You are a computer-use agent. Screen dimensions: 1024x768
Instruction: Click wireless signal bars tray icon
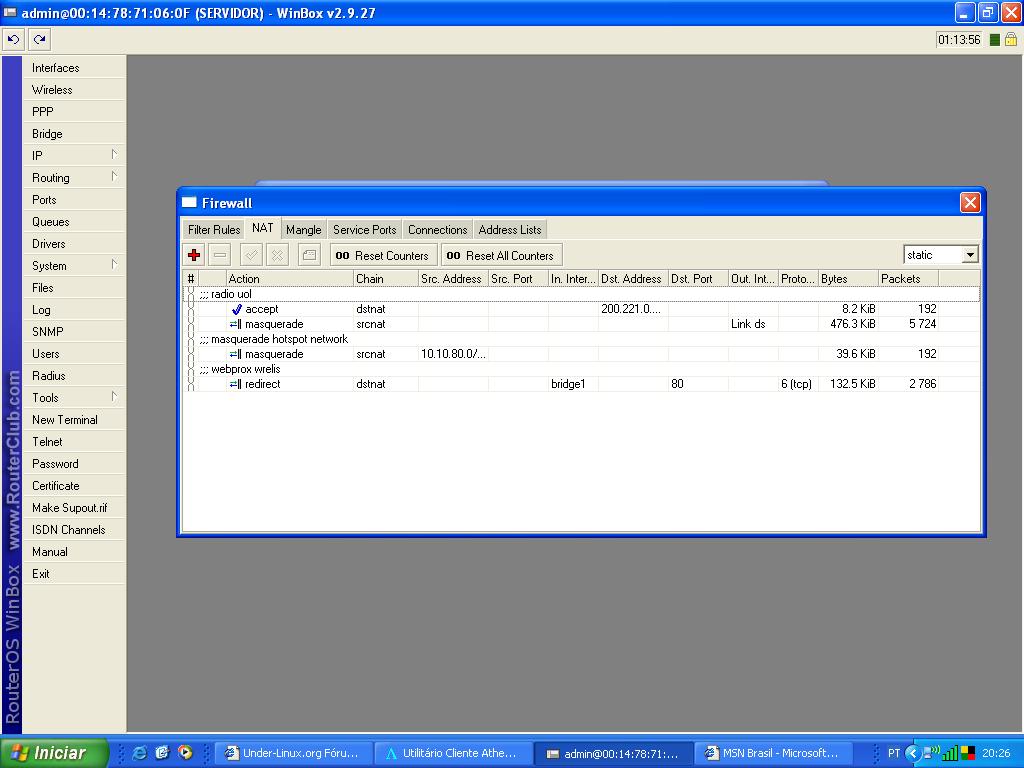click(x=950, y=753)
